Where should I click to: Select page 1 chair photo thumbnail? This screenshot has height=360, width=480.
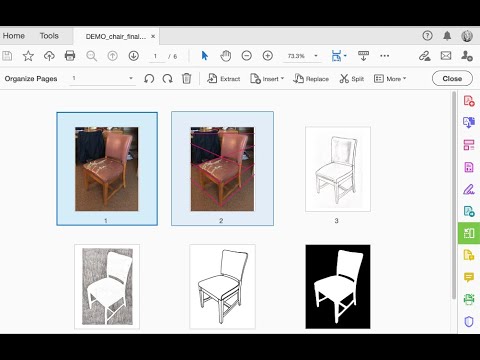pos(107,169)
